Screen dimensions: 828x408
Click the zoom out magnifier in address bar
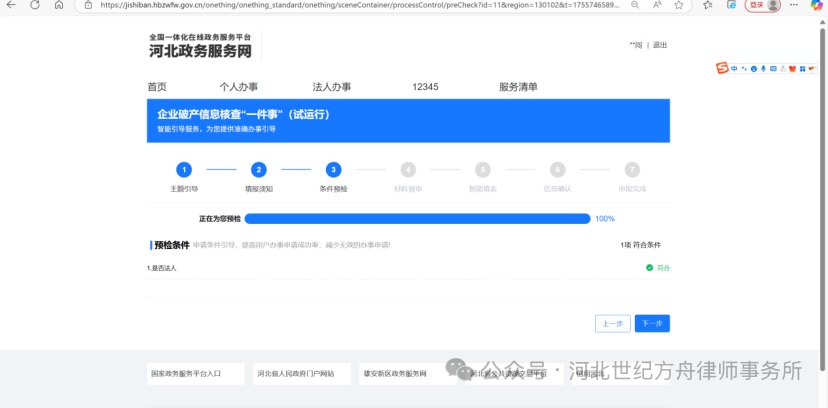(635, 5)
